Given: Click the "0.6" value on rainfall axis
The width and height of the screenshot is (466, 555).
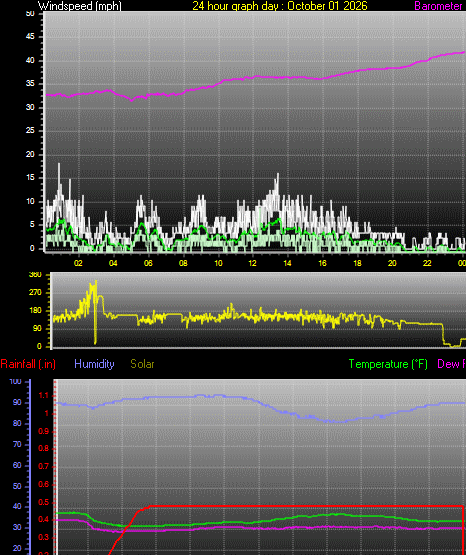Looking at the screenshot, I should click(x=44, y=484).
